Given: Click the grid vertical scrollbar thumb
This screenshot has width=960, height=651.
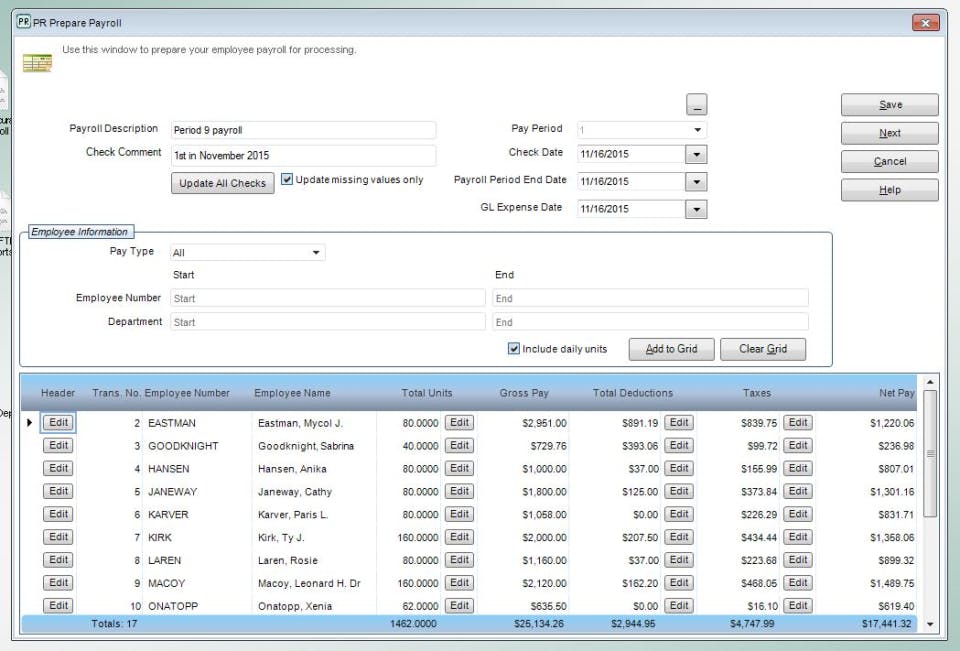Looking at the screenshot, I should 930,453.
